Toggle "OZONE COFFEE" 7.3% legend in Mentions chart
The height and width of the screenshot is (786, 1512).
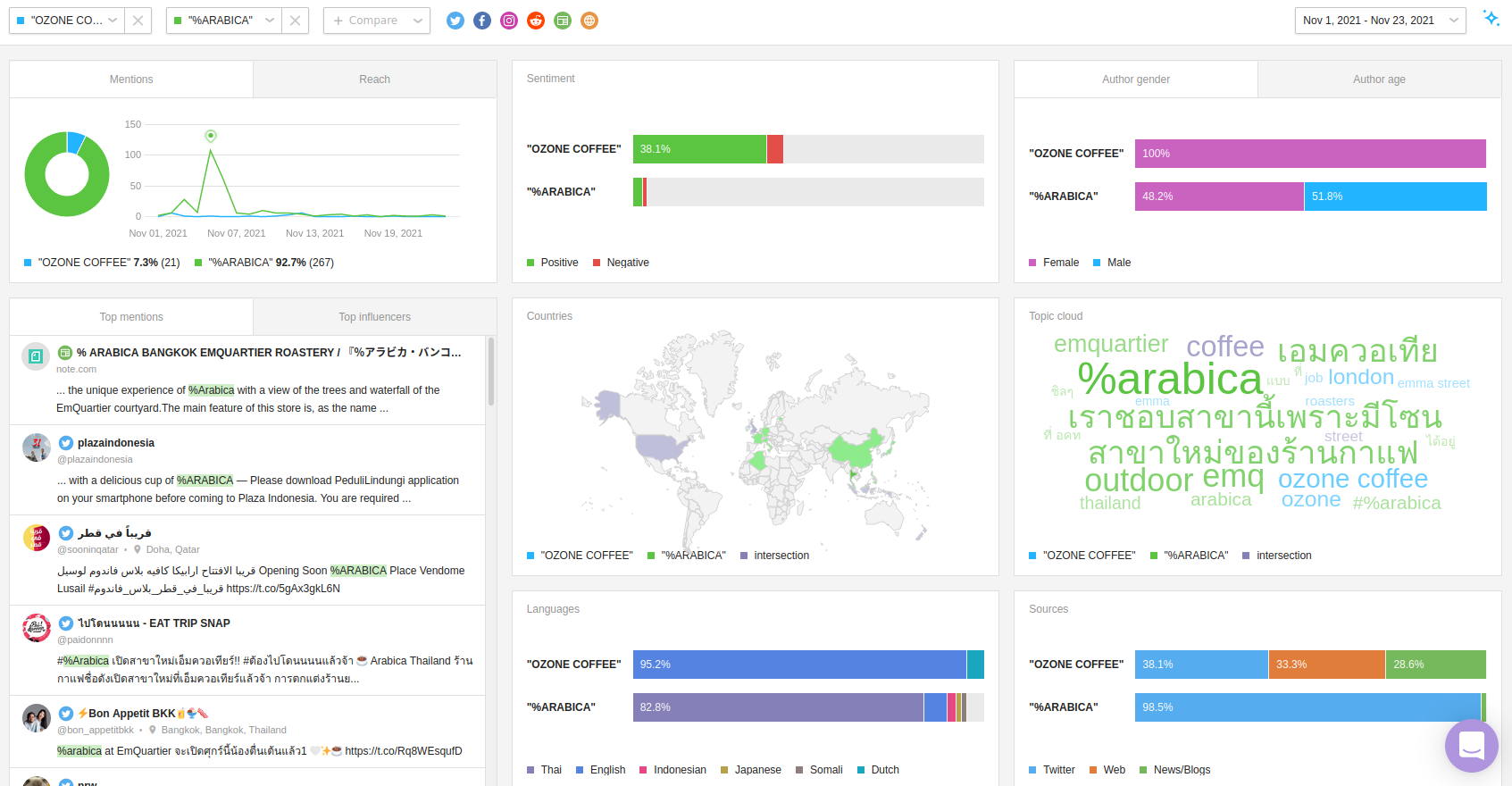[102, 263]
